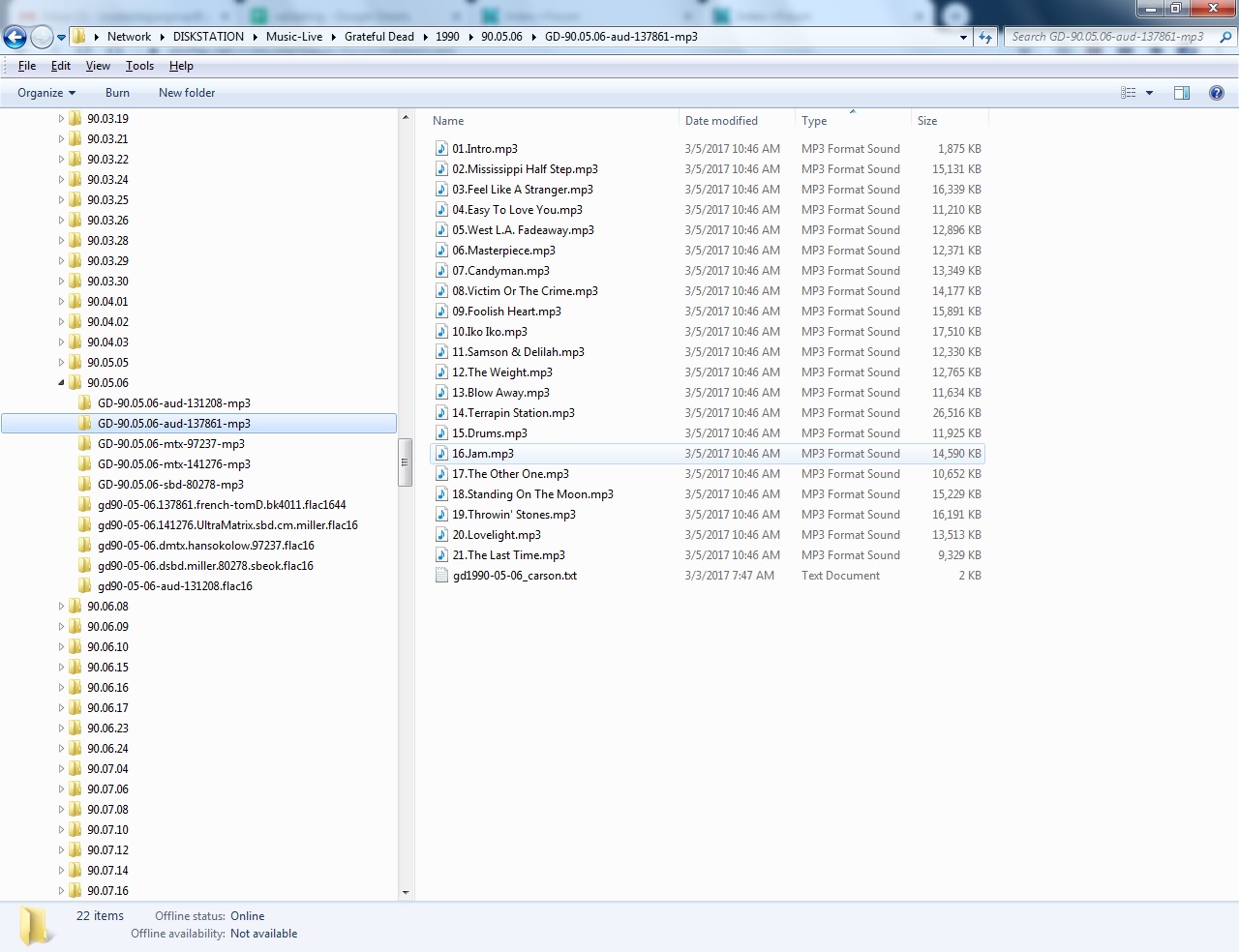Open the File menu
The height and width of the screenshot is (952, 1239).
[27, 66]
